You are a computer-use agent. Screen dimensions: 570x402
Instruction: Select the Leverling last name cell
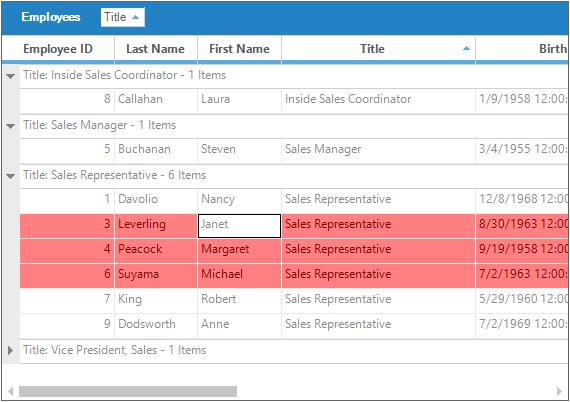[x=156, y=226]
